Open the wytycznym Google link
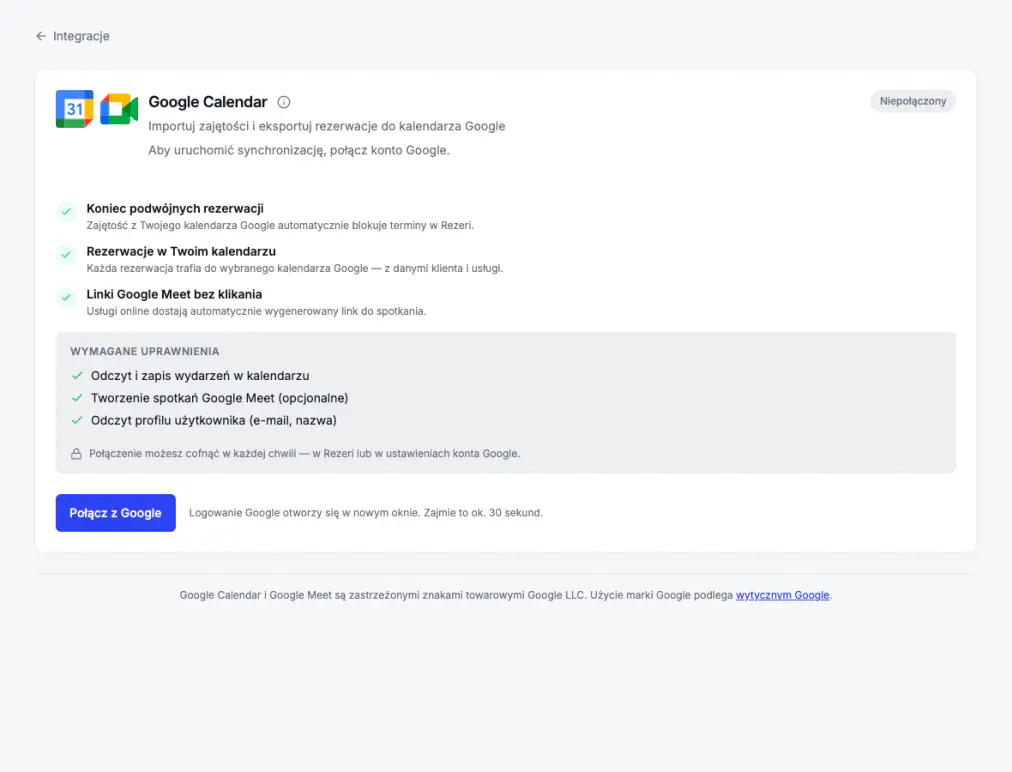This screenshot has width=1012, height=772. [782, 595]
